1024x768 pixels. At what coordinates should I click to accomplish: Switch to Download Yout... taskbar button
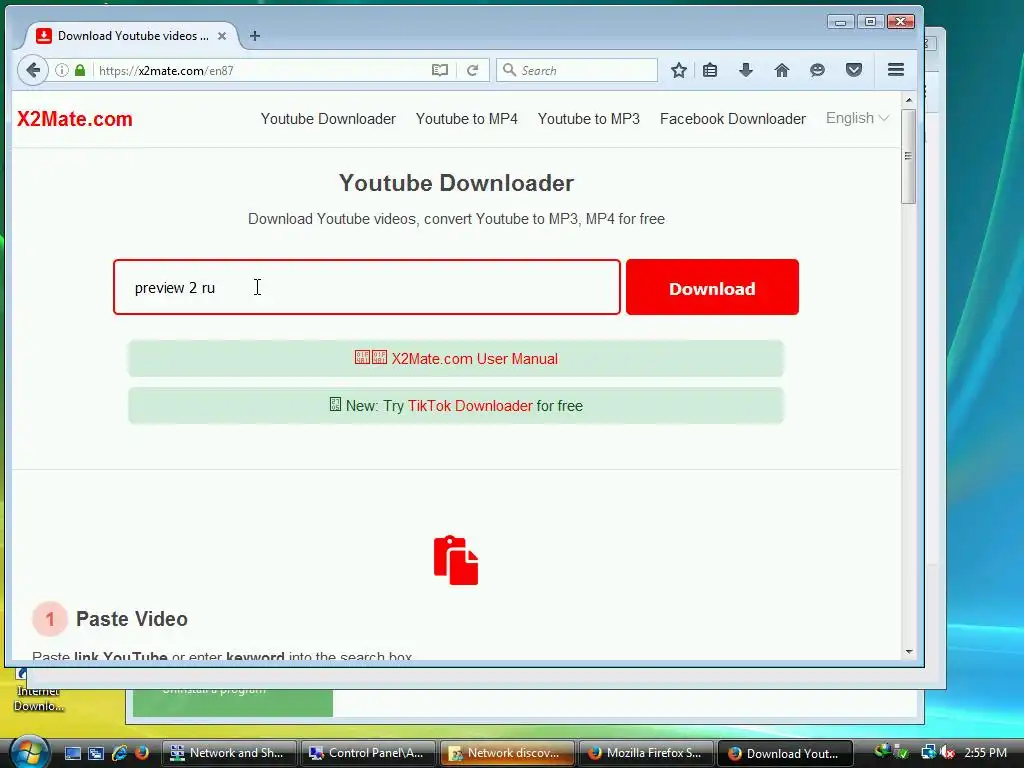click(x=786, y=753)
